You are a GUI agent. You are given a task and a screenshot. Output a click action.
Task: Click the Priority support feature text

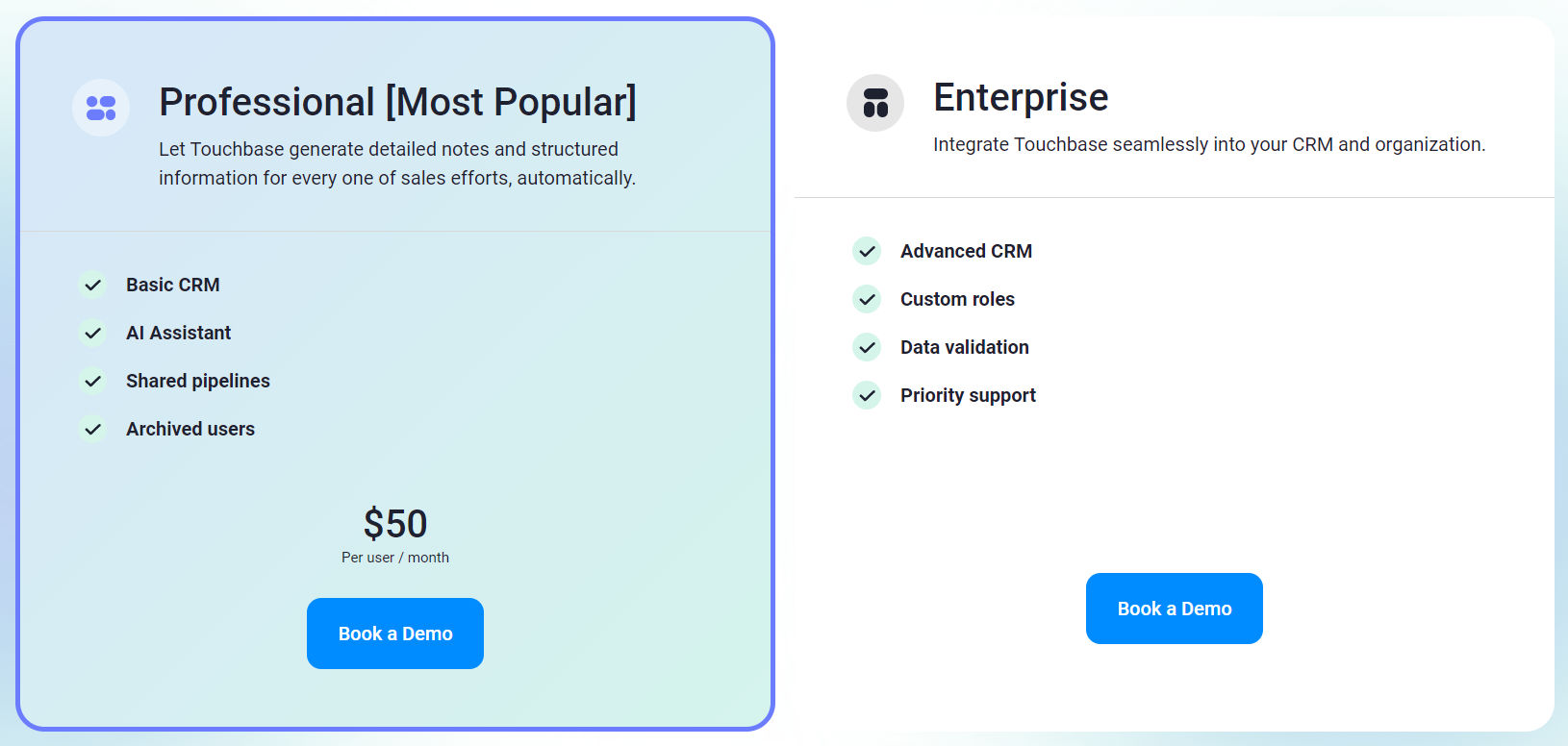[x=969, y=395]
